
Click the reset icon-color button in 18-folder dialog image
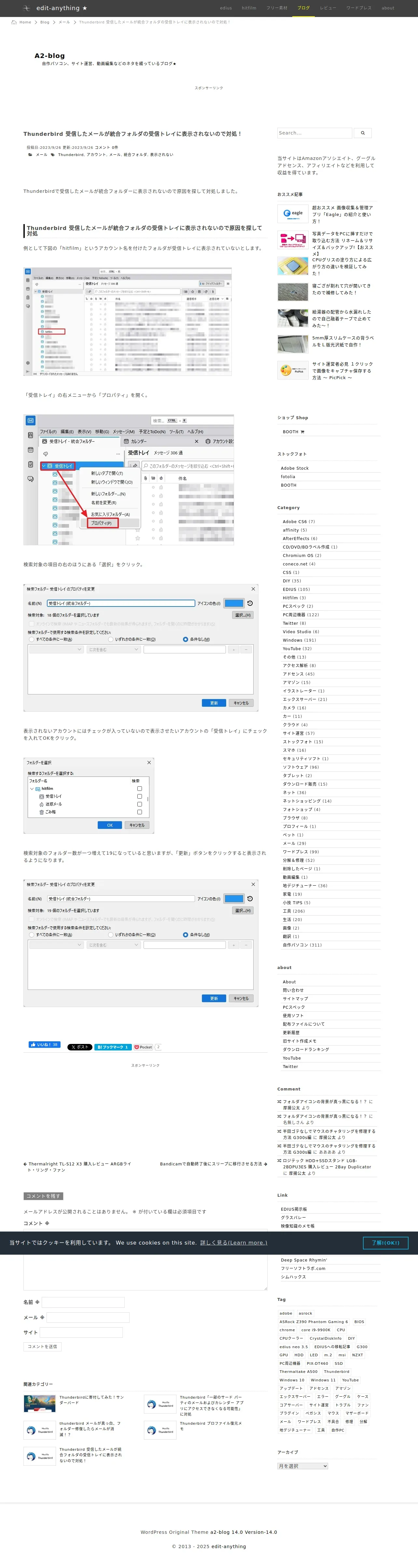pyautogui.click(x=249, y=603)
